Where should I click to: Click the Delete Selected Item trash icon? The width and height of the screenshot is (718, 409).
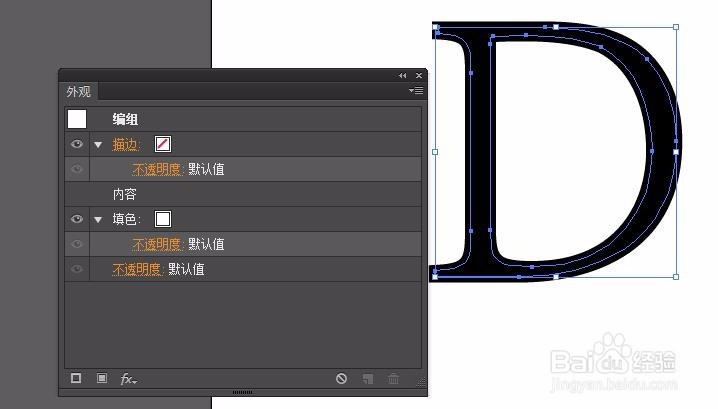(393, 379)
